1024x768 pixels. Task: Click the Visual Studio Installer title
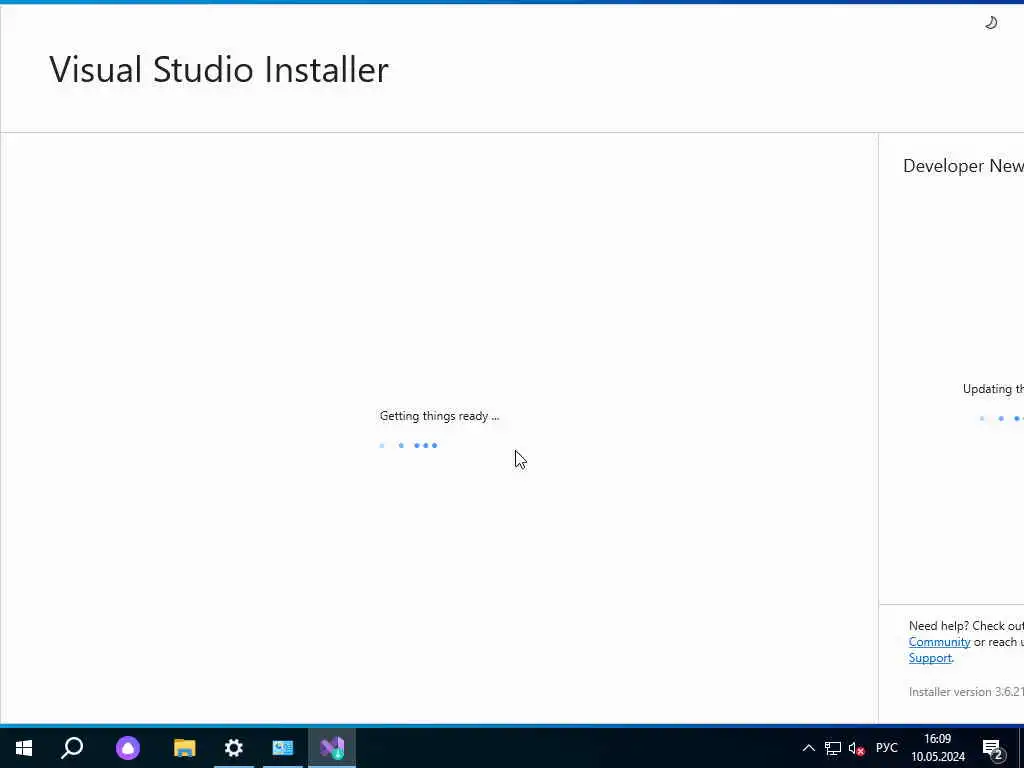coord(219,70)
